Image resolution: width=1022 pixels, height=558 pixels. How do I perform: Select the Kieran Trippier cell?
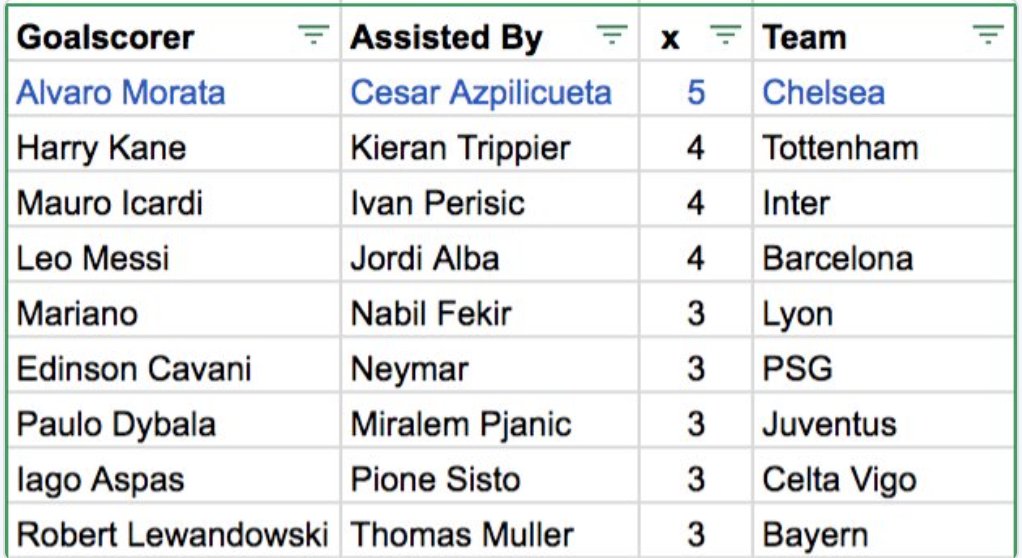(x=490, y=145)
